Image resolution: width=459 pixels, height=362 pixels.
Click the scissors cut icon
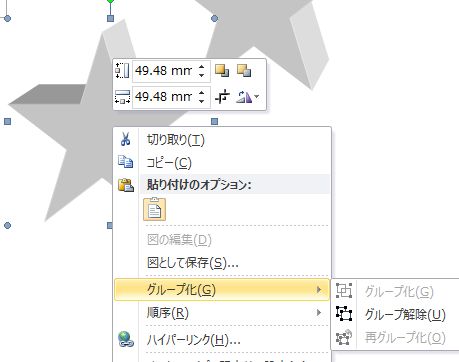coord(125,139)
